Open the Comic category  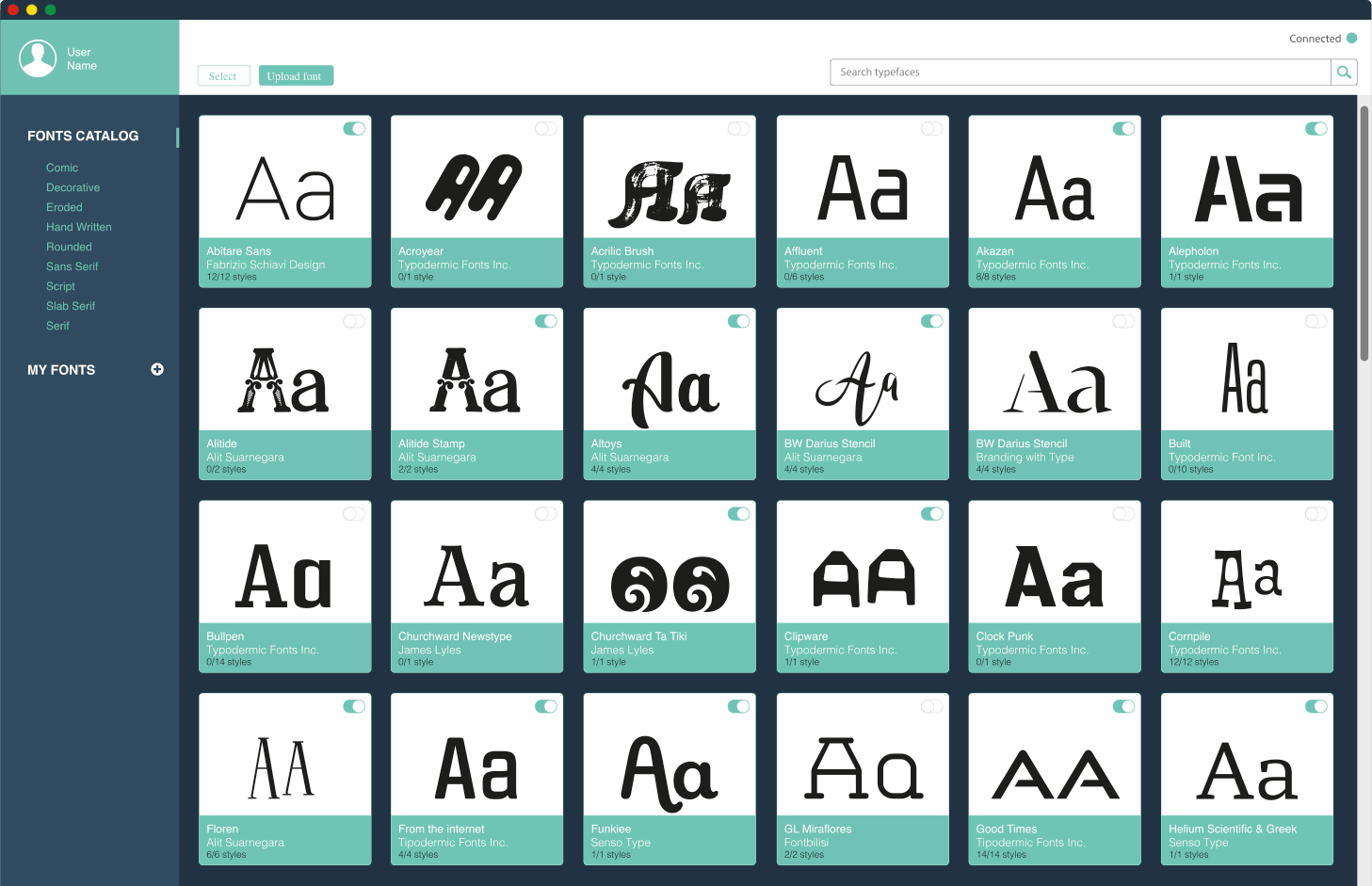tap(62, 168)
